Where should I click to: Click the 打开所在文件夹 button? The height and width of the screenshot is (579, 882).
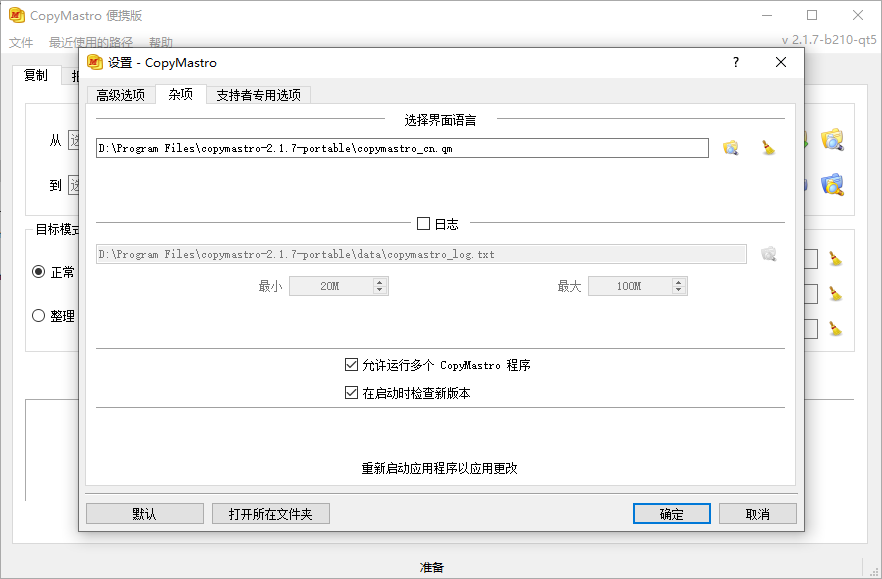coord(271,514)
